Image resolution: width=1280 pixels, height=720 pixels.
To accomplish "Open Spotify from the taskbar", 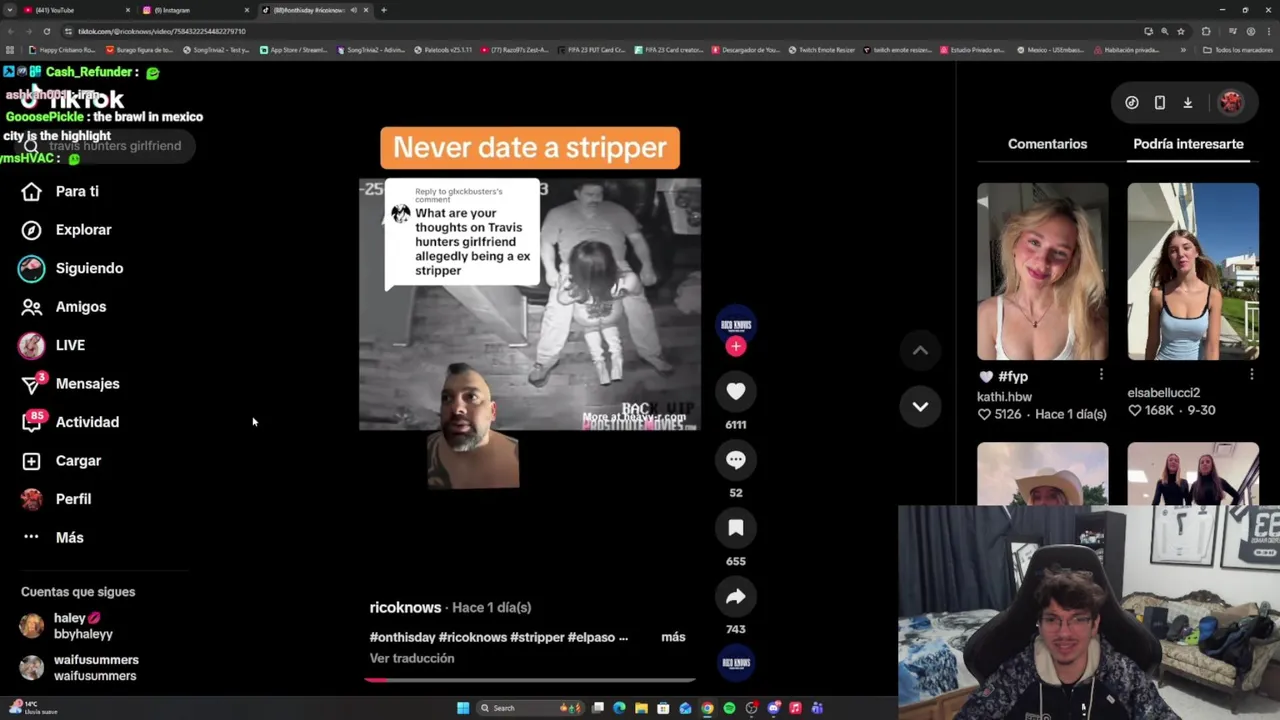I will (729, 708).
